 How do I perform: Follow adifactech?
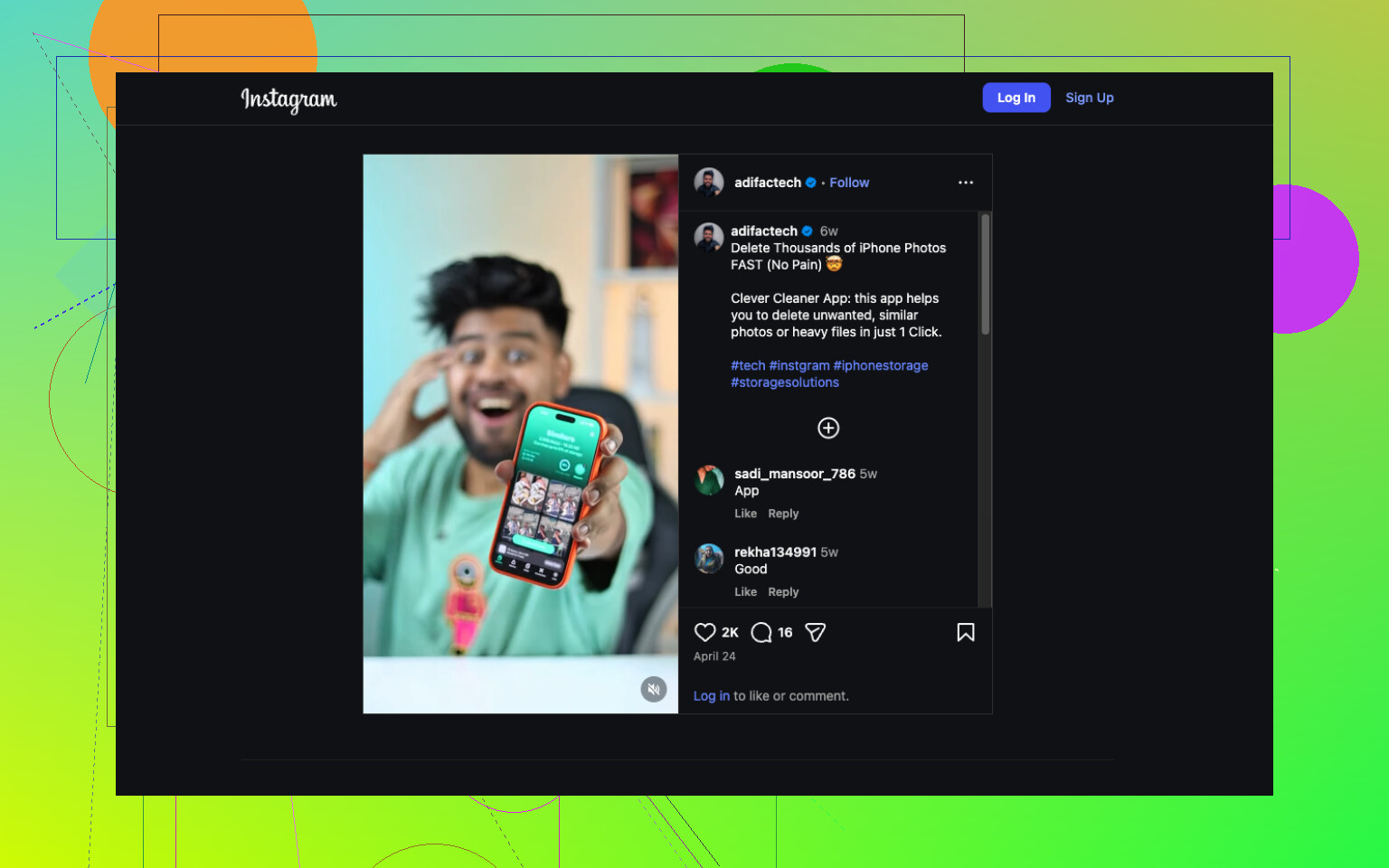(x=849, y=183)
